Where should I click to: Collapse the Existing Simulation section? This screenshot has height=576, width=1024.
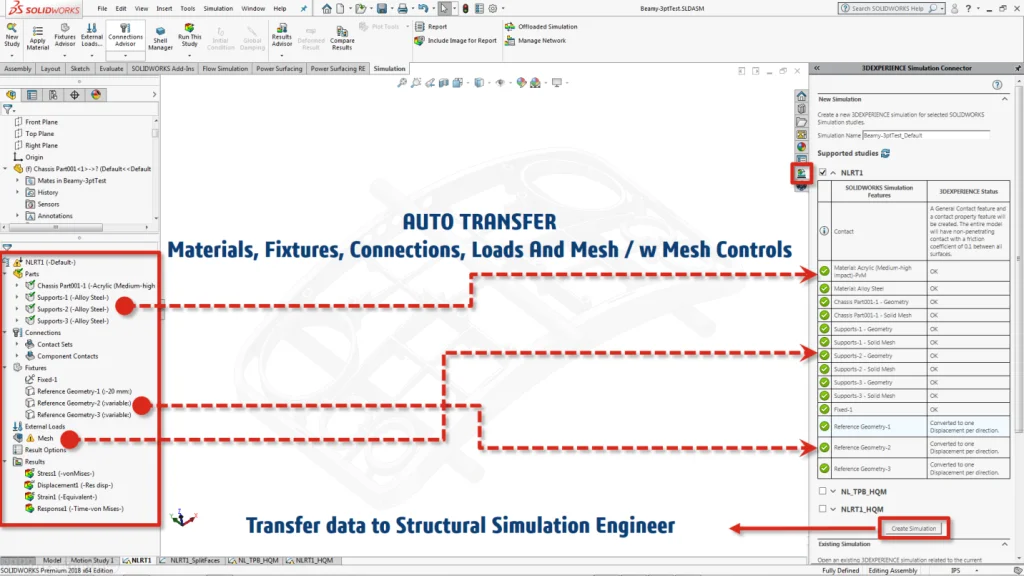(1004, 544)
